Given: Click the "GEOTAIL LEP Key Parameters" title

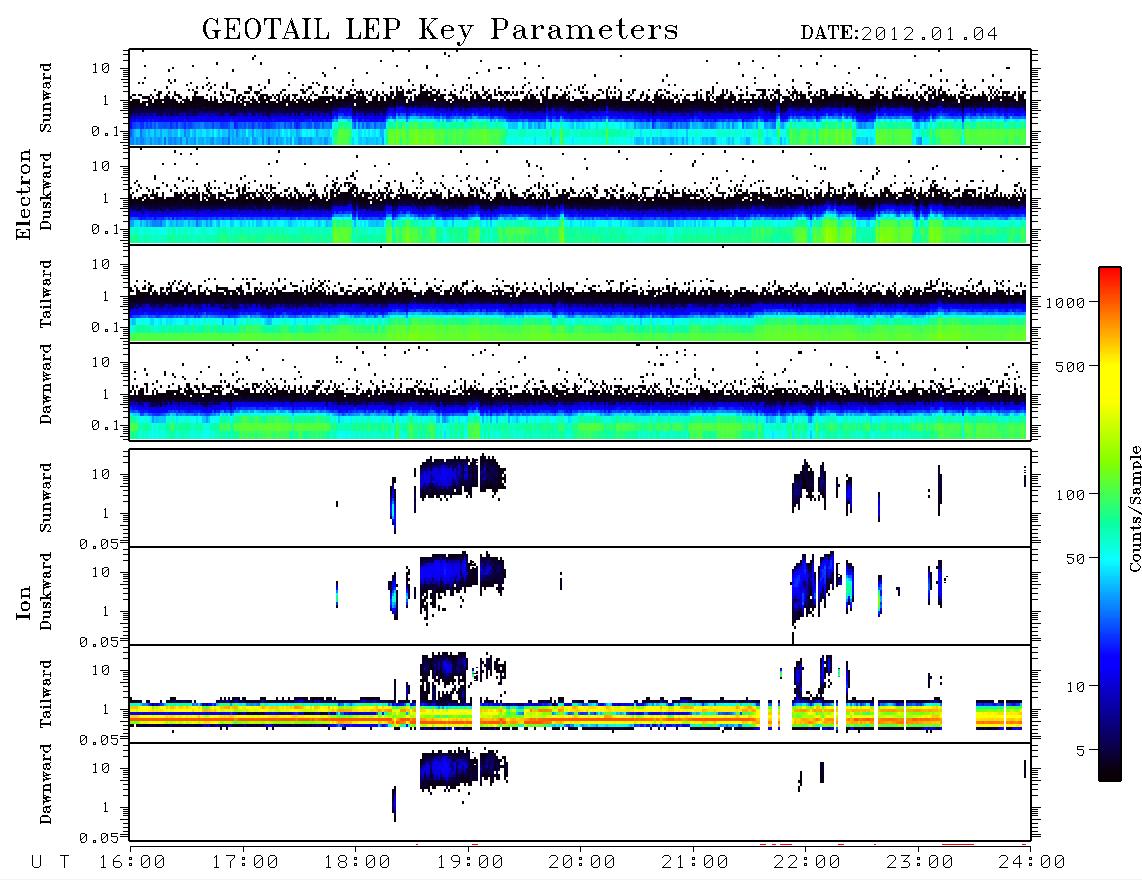Looking at the screenshot, I should tap(440, 30).
